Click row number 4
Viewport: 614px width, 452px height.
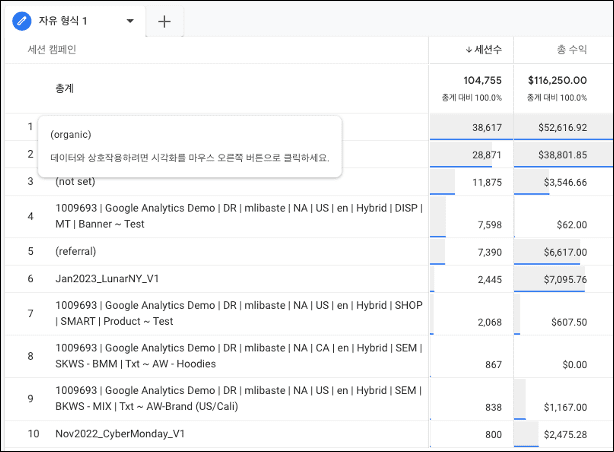point(30,216)
